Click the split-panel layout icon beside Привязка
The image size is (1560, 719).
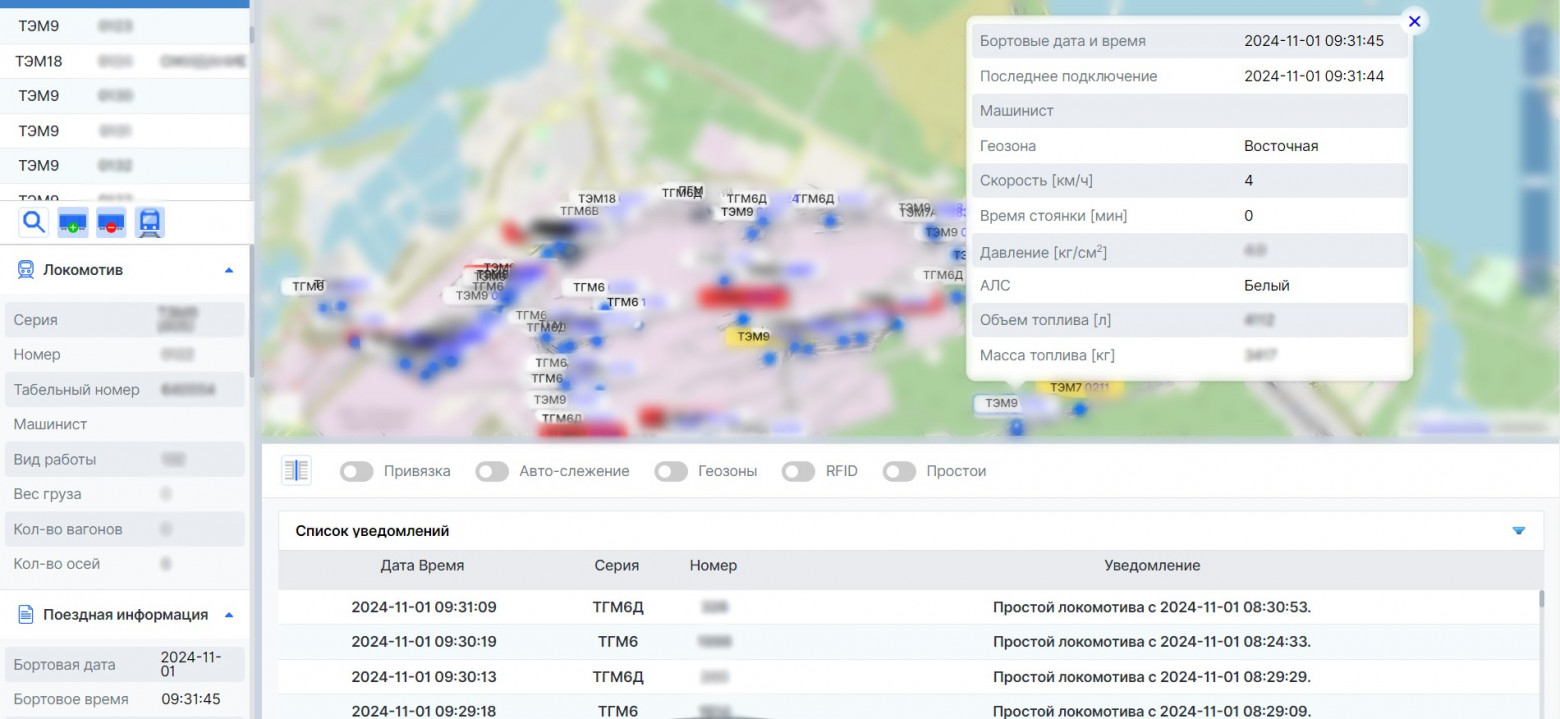point(296,471)
